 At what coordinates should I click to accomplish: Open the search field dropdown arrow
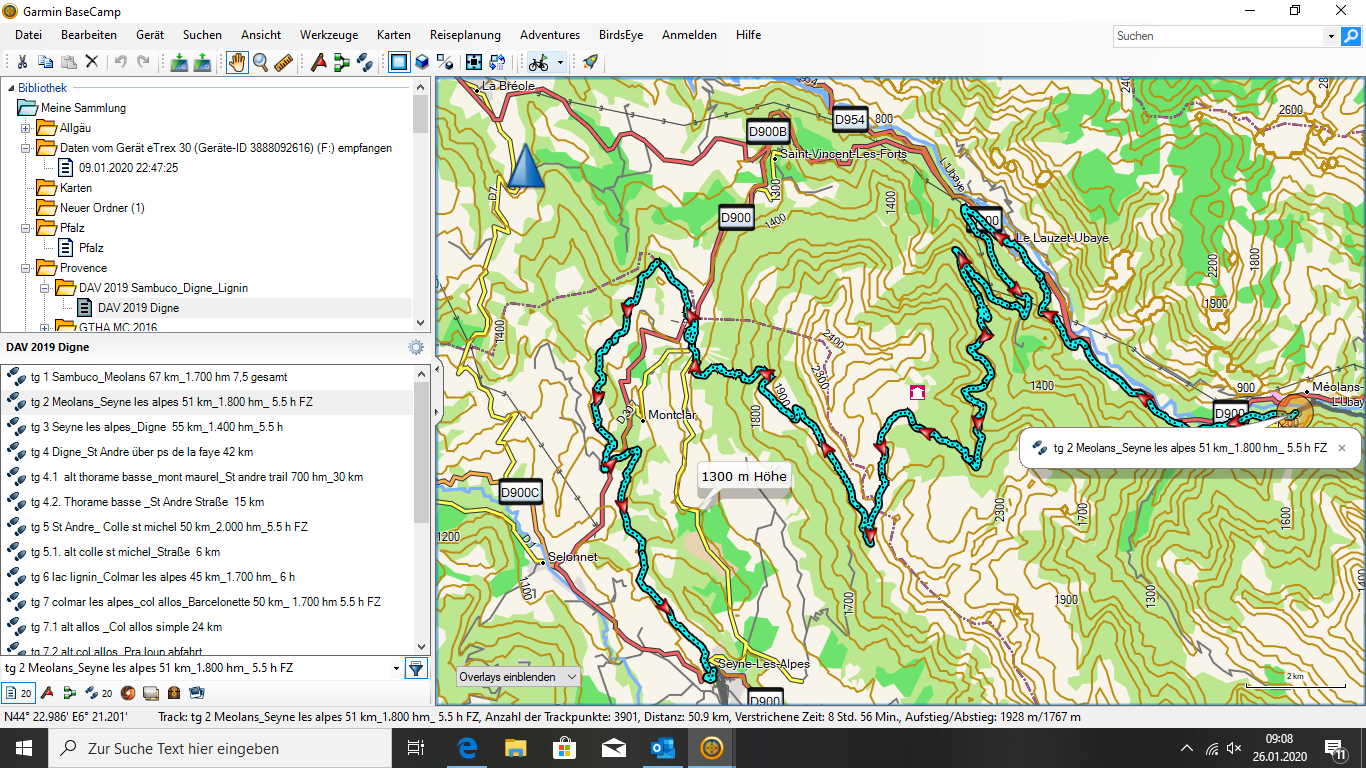click(1331, 36)
